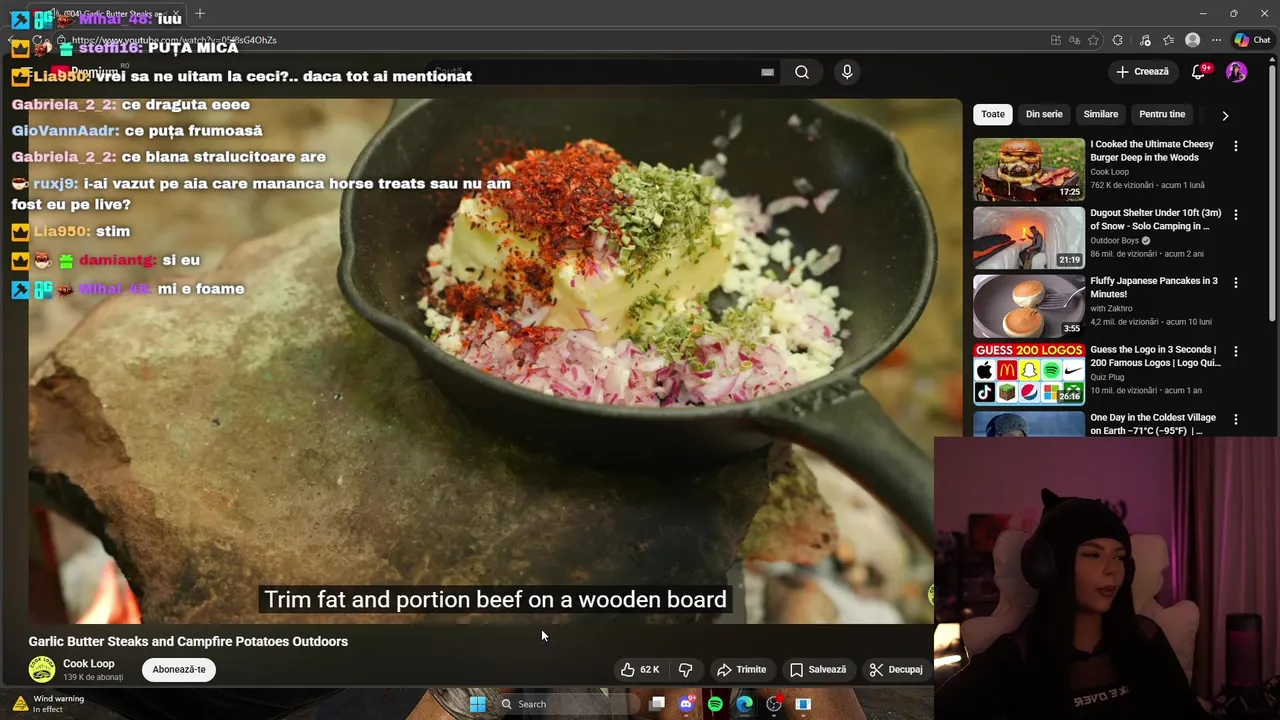Click the media control music icon in Edge toolbar
This screenshot has width=1280, height=720.
tap(1145, 40)
